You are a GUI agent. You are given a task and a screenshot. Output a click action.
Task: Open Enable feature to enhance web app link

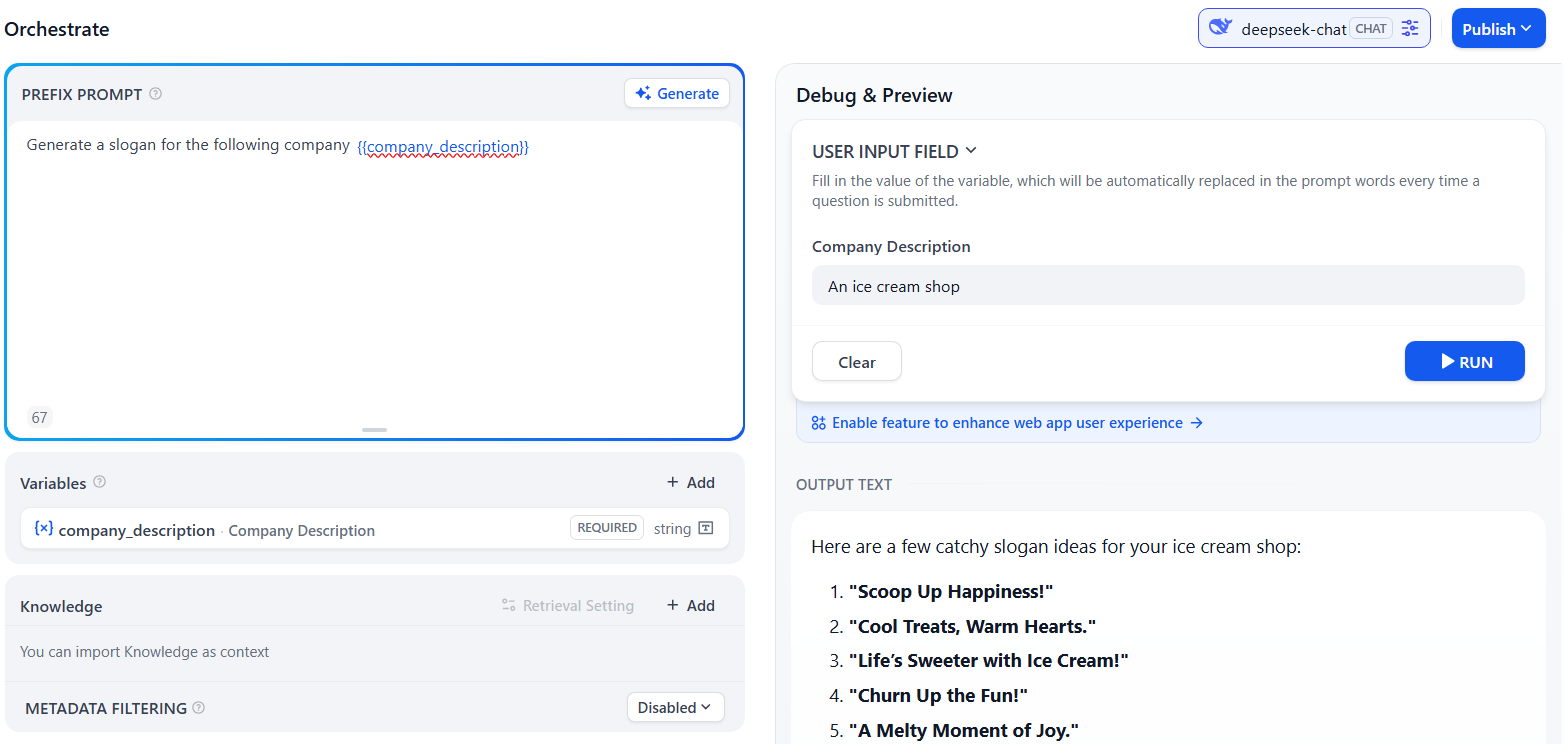1007,423
